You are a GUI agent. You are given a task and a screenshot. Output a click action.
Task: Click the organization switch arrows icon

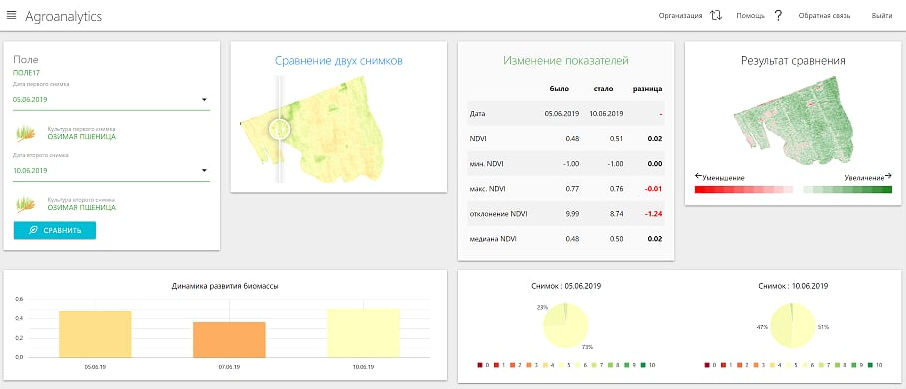[x=716, y=16]
